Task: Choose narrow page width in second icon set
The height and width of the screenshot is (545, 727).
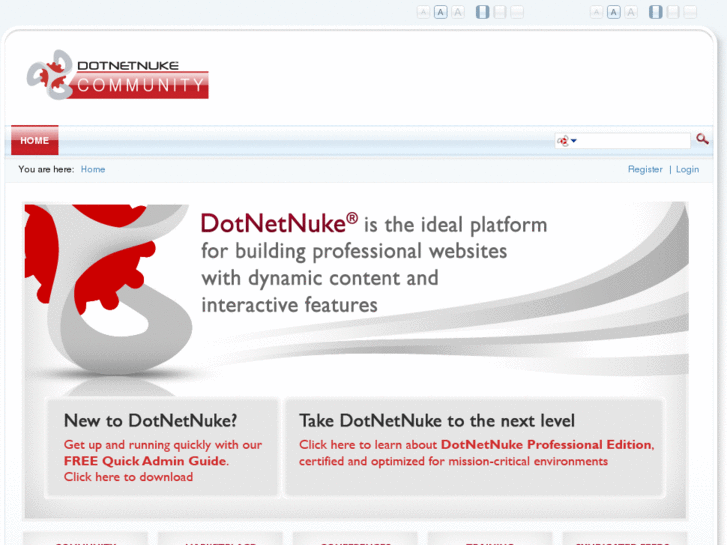Action: [x=656, y=12]
